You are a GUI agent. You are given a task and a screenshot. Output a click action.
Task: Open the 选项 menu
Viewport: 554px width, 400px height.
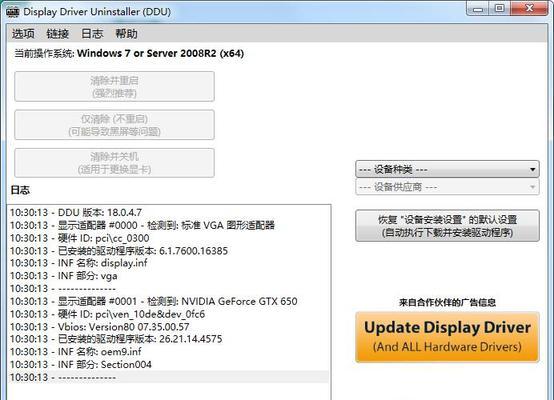[x=23, y=34]
